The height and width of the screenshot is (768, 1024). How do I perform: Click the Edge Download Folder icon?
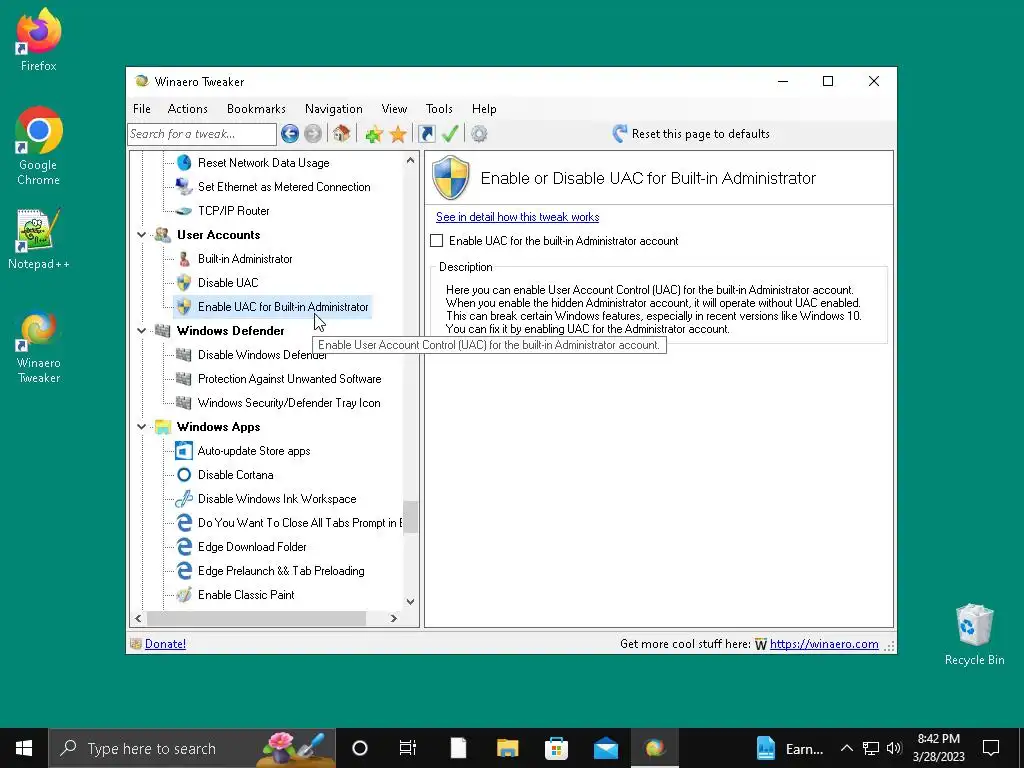tap(184, 547)
